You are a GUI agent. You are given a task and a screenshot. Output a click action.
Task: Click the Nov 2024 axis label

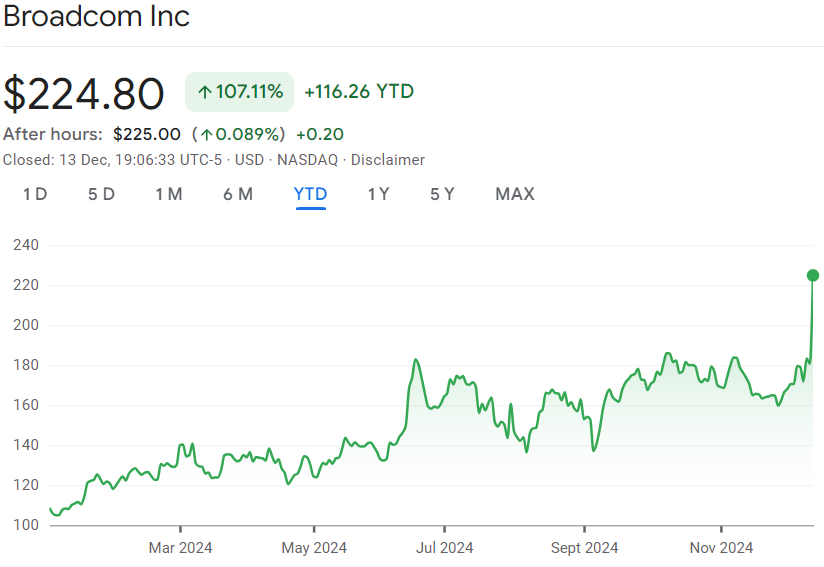(x=721, y=548)
